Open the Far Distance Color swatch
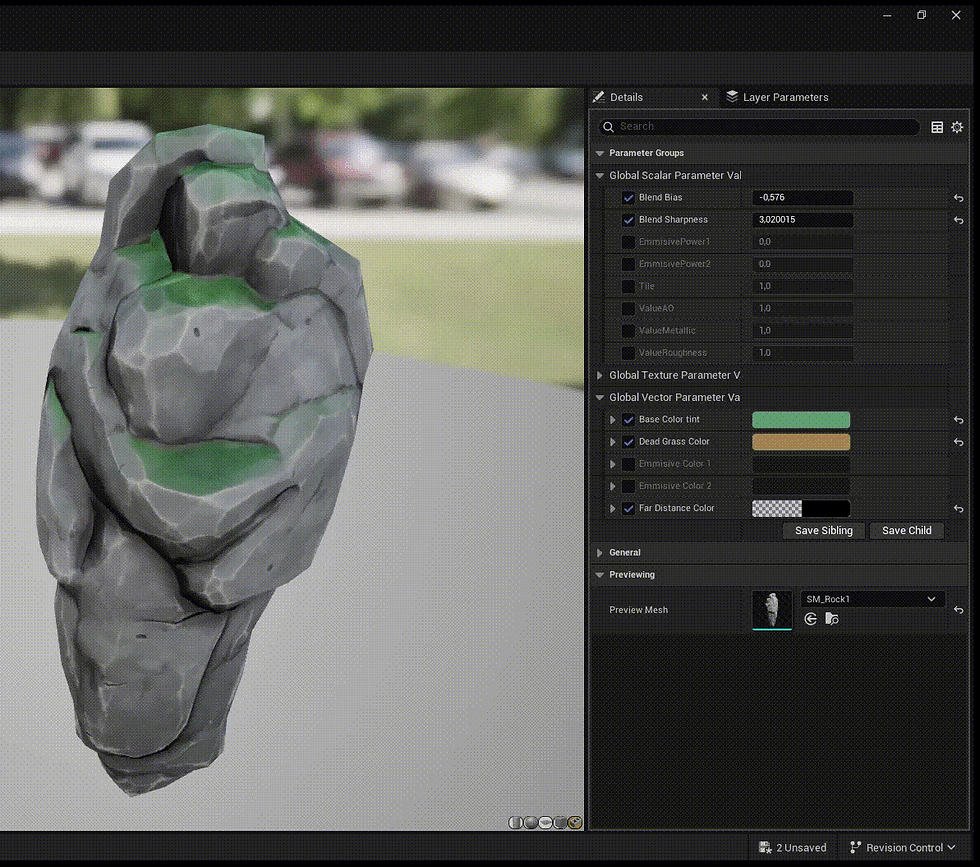Screen dimensions: 980x867 801,509
